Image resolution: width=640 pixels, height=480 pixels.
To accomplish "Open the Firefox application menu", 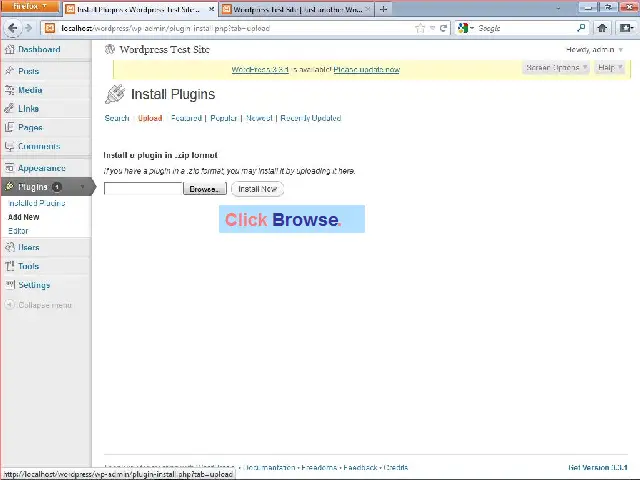I will tap(30, 7).
